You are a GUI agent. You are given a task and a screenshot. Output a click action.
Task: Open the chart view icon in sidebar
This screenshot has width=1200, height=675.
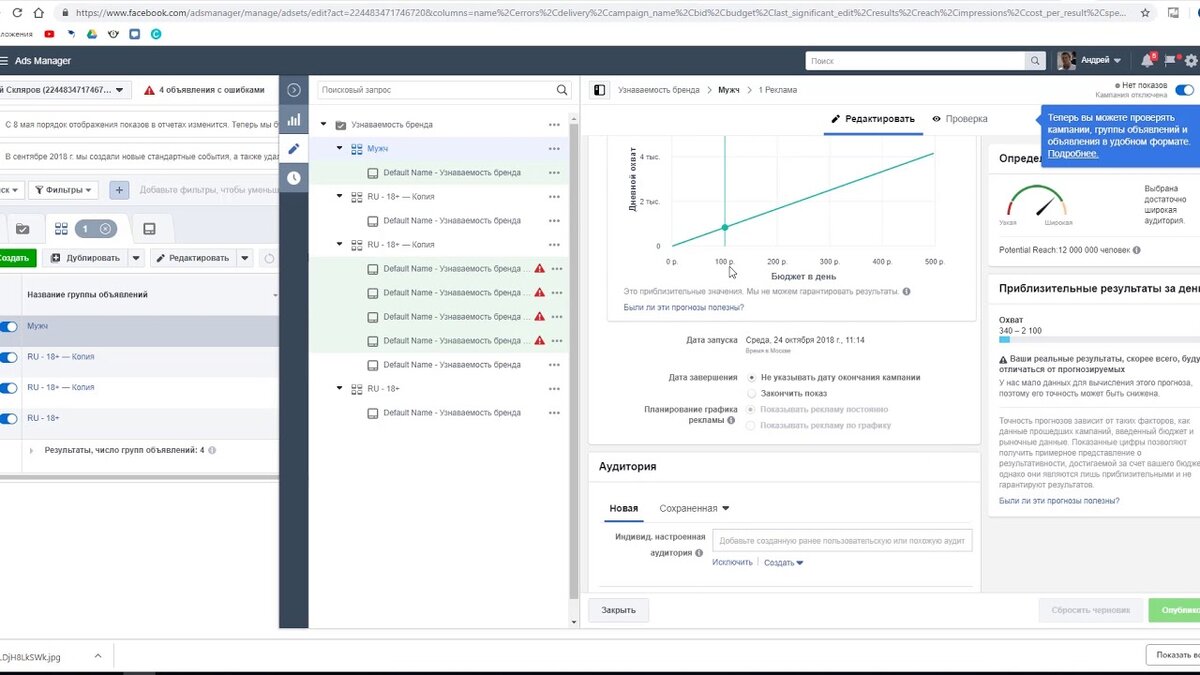[x=294, y=119]
